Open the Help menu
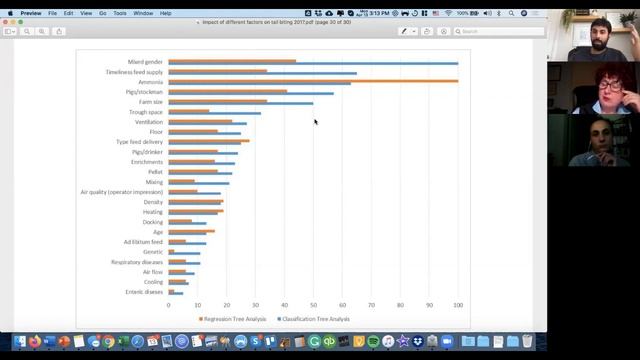The width and height of the screenshot is (640, 360). coord(166,13)
